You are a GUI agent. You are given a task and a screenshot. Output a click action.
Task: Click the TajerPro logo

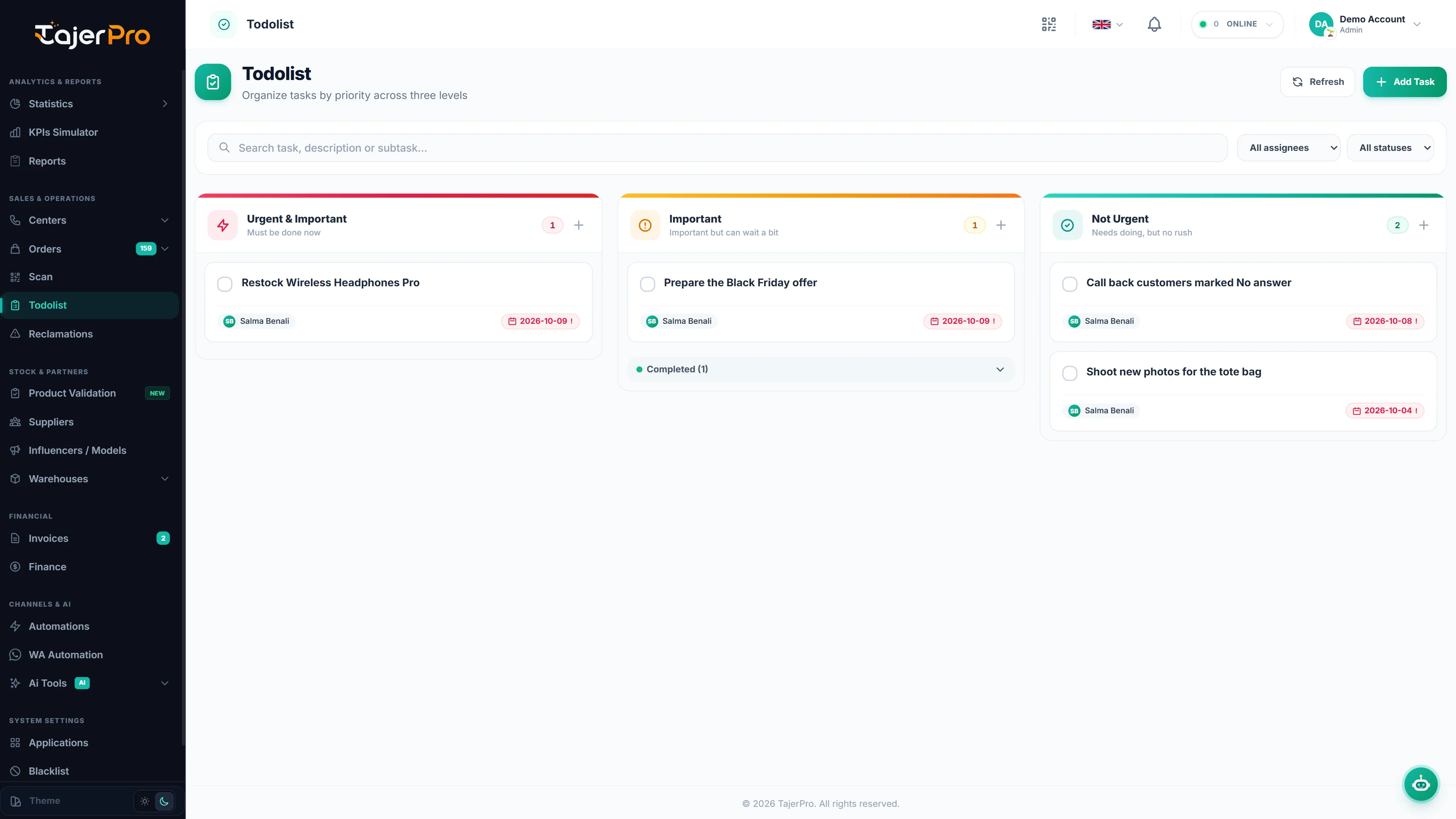[92, 35]
